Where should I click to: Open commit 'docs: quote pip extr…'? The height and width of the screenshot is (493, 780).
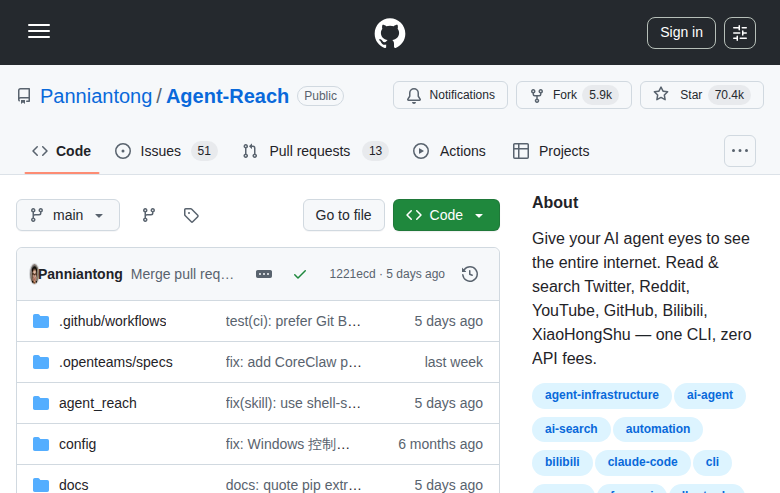(x=293, y=485)
